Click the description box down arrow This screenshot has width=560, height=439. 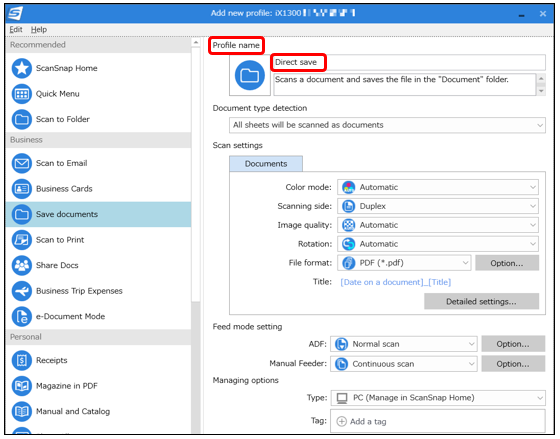[x=541, y=91]
